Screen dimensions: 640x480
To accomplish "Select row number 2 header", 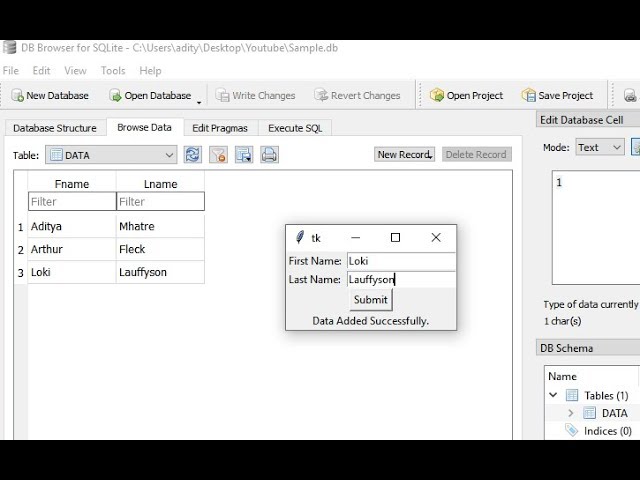I will 21,250.
